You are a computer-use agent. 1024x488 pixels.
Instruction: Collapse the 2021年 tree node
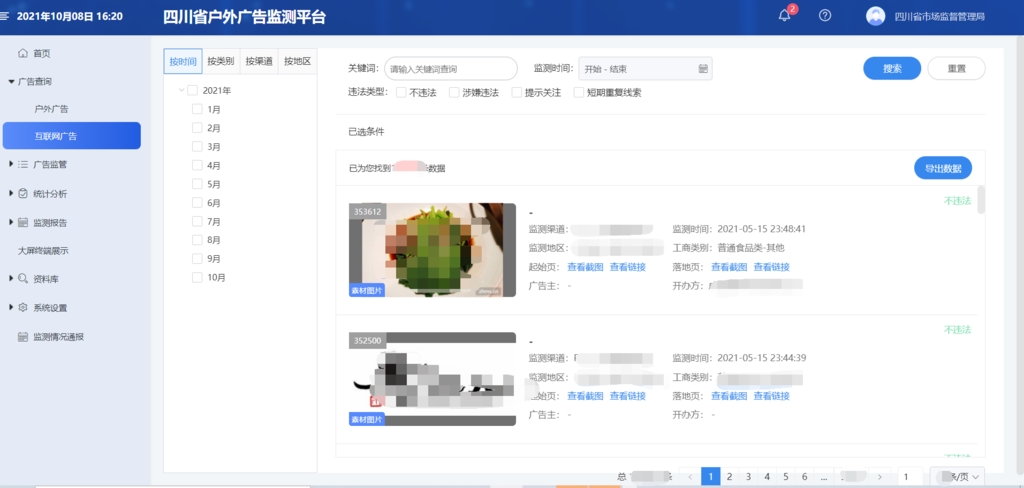coord(181,90)
